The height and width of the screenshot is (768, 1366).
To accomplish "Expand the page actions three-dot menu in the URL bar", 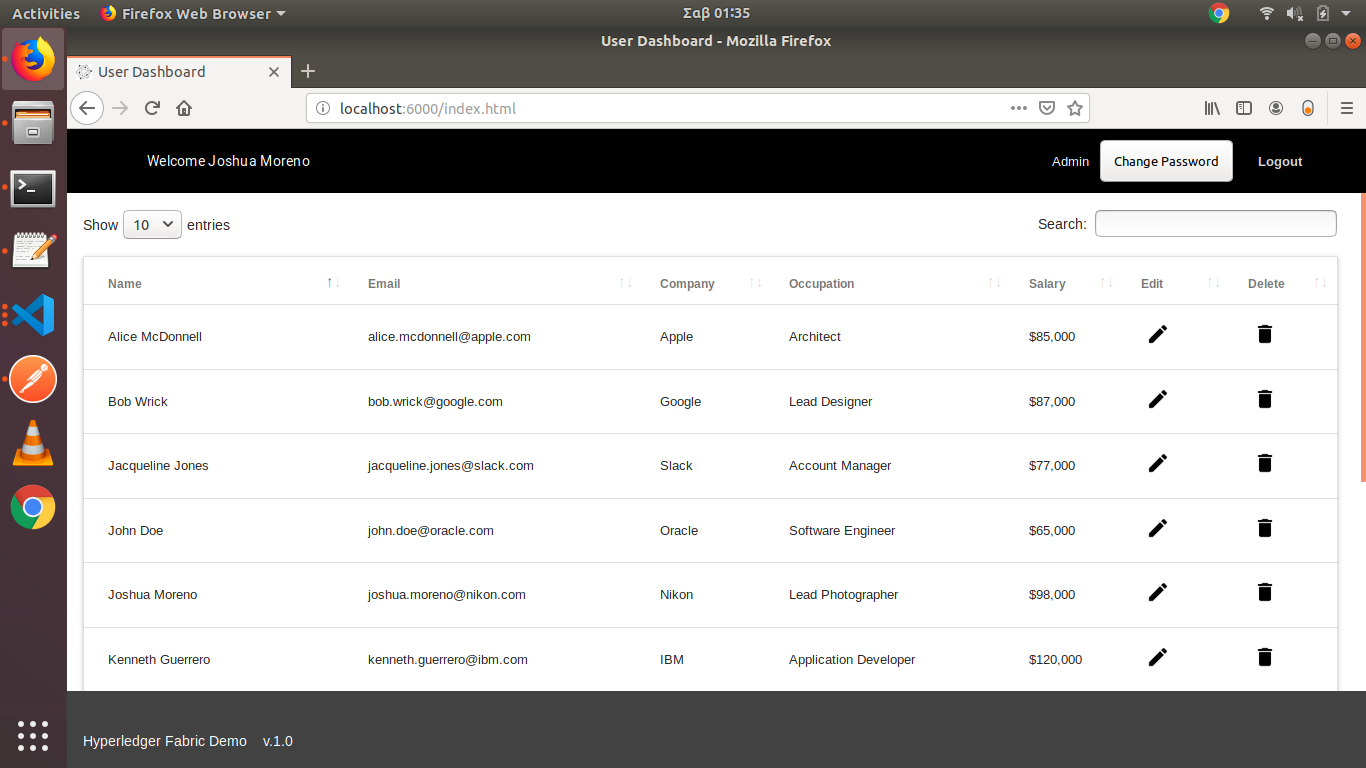I will (1019, 108).
